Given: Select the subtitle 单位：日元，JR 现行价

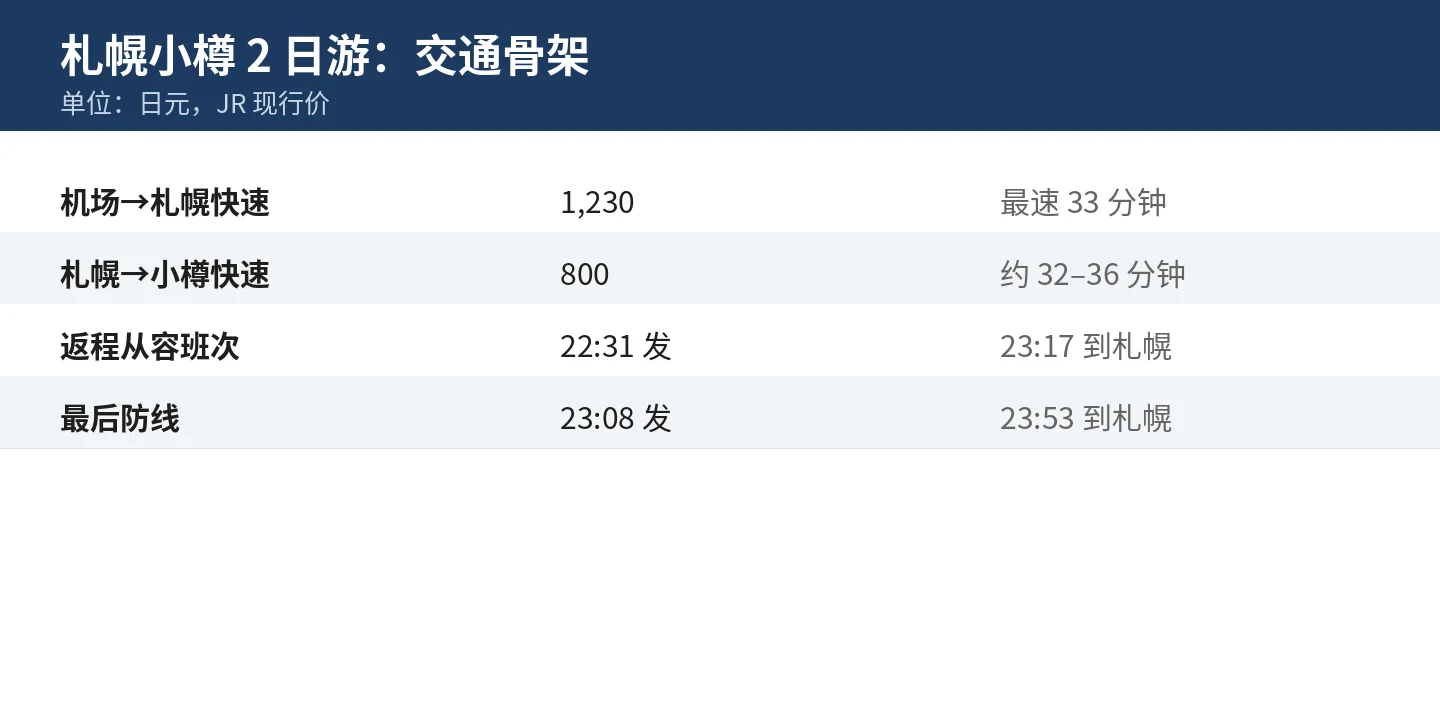Looking at the screenshot, I should point(195,104).
